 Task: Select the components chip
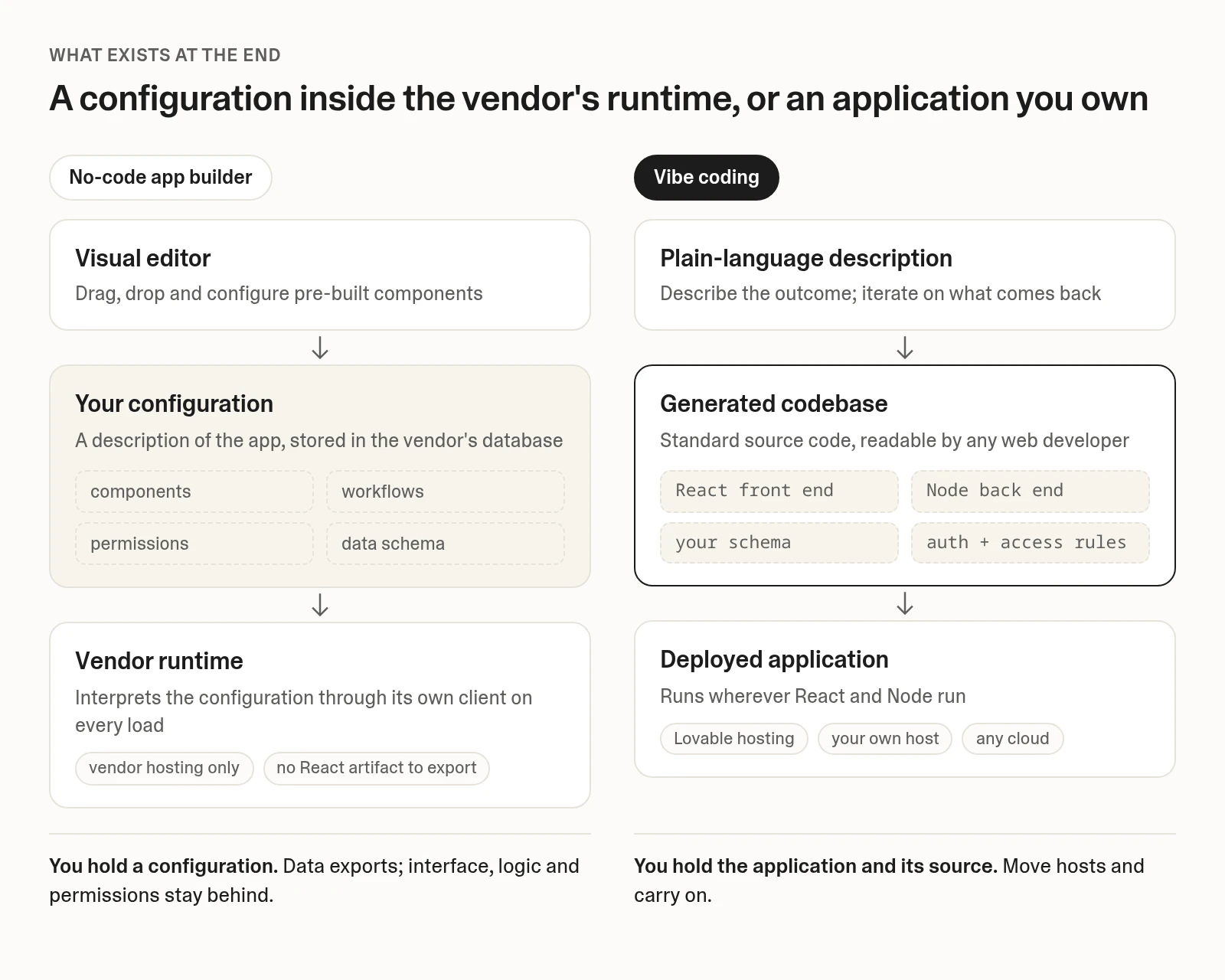(194, 492)
